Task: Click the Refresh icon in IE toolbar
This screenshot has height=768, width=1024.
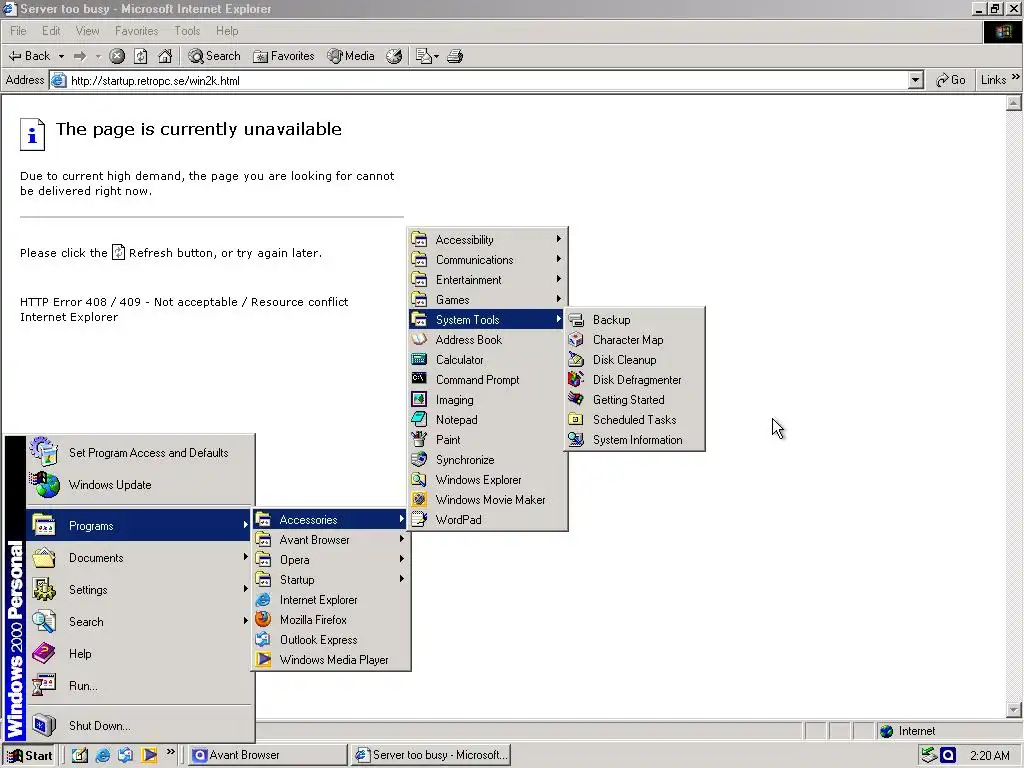Action: [141, 56]
